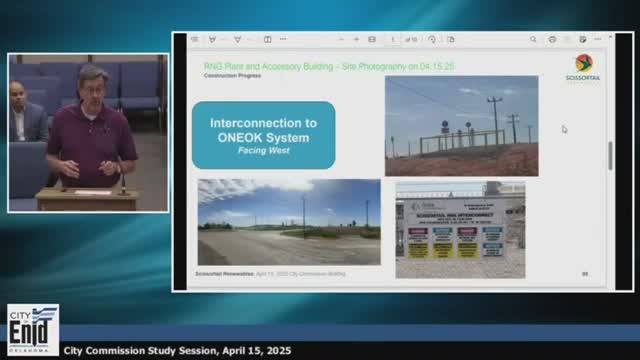Click the Construction Progress subtitle
The height and width of the screenshot is (360, 640).
coord(232,76)
